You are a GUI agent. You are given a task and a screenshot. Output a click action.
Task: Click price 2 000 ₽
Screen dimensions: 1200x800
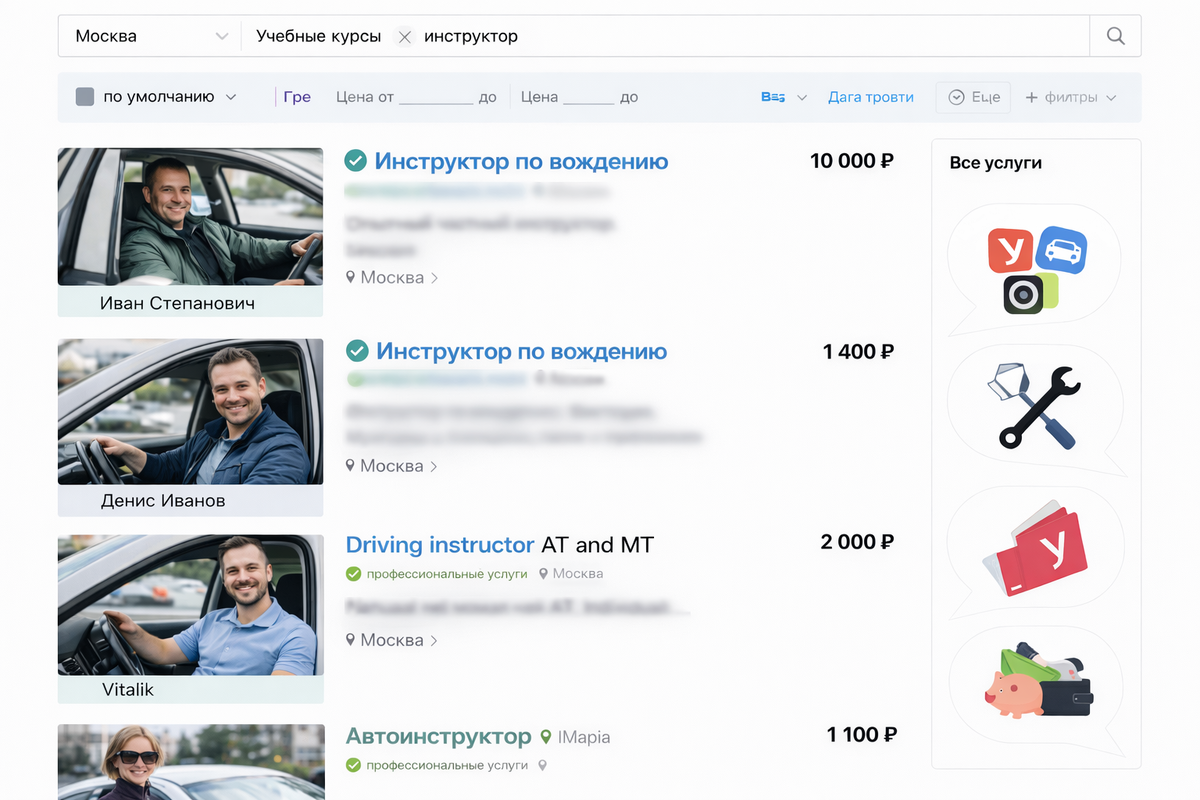(857, 541)
